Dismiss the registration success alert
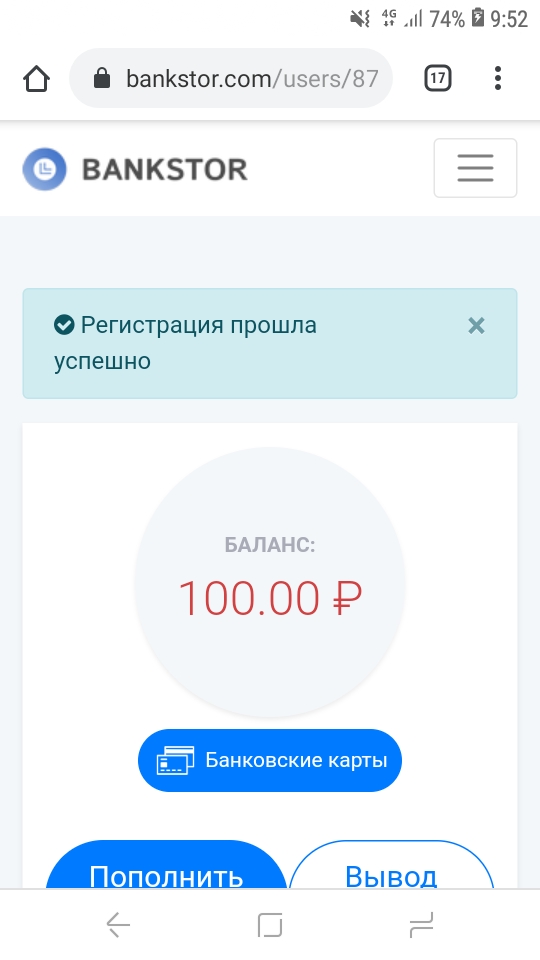 point(476,326)
